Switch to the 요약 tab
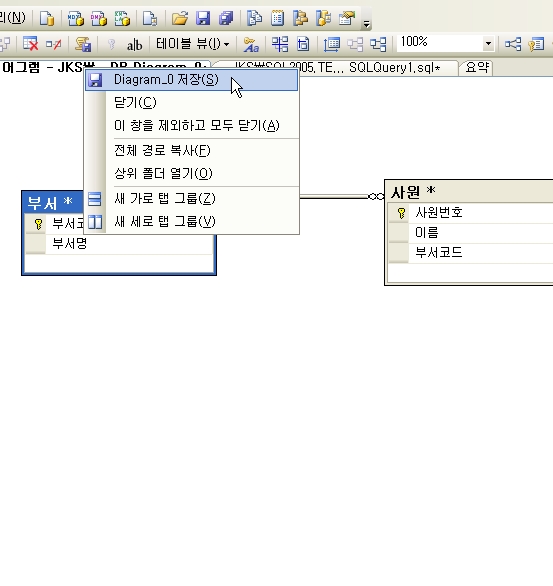This screenshot has height=586, width=553. (x=477, y=68)
